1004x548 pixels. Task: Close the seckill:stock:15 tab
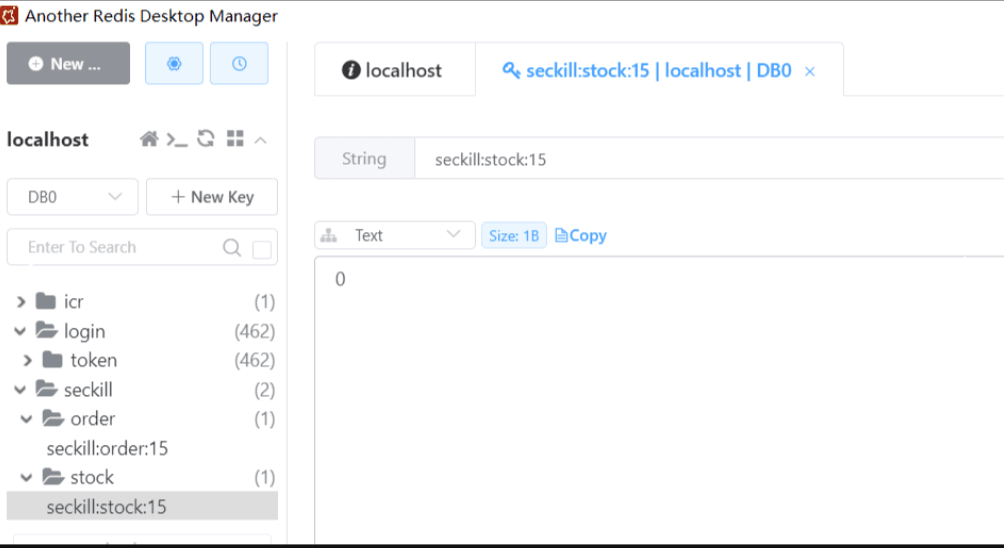click(x=810, y=71)
